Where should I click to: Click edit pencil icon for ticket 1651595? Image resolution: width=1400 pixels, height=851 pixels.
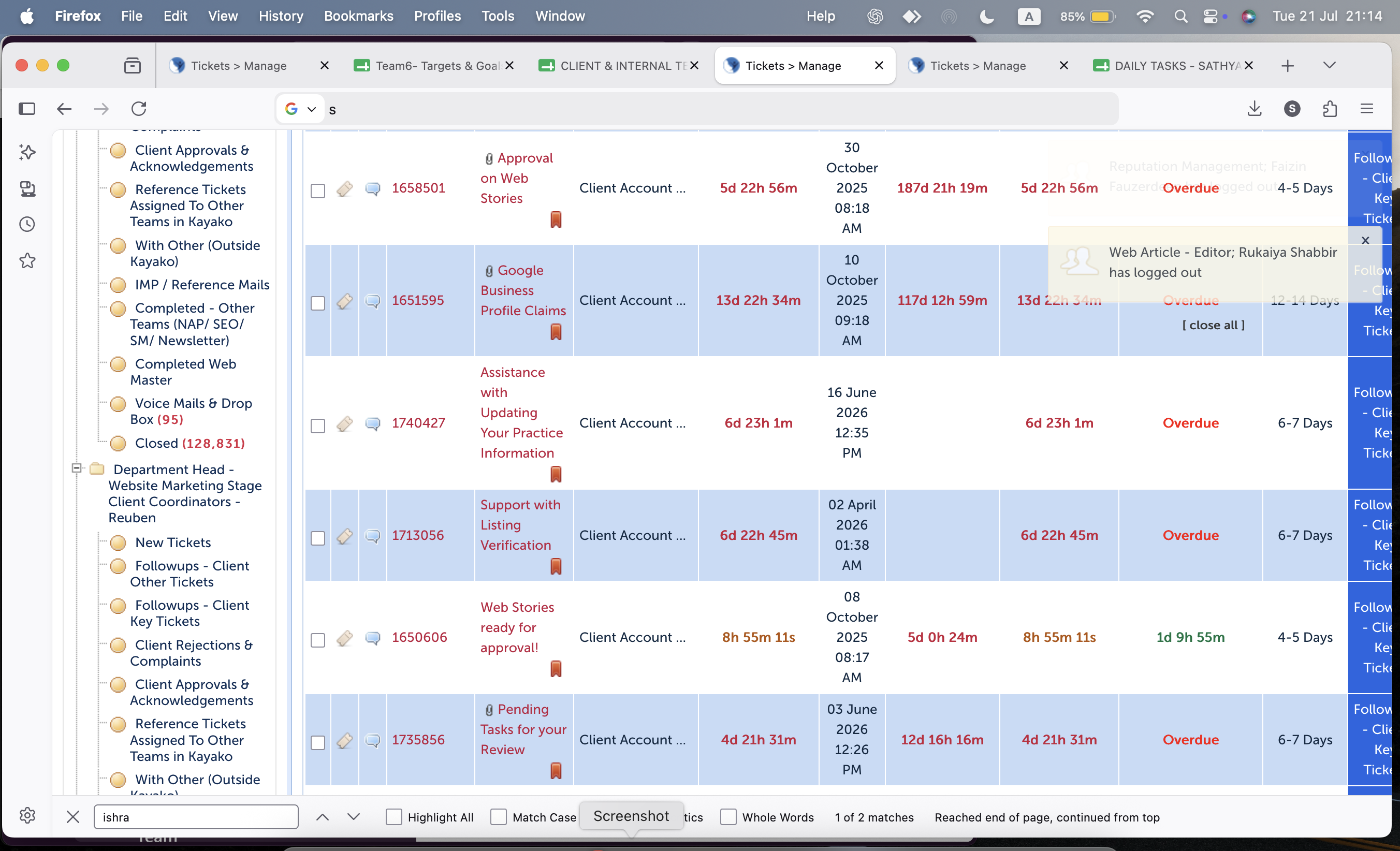click(344, 301)
